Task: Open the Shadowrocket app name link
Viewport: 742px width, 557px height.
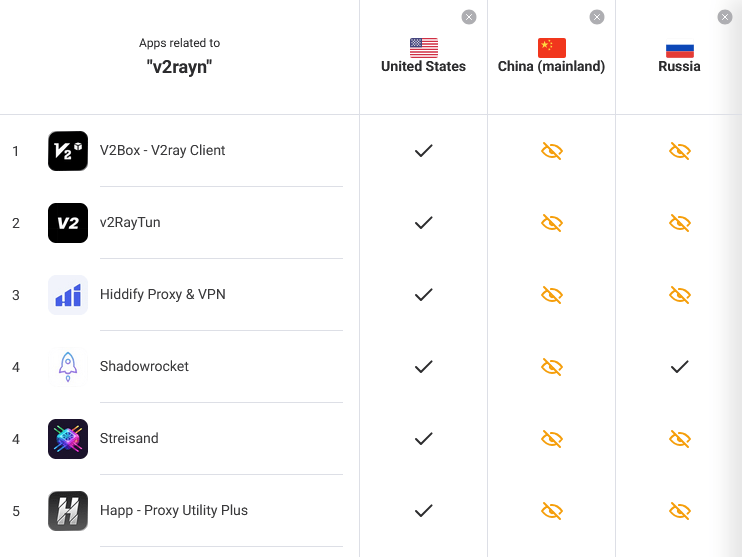Action: [144, 367]
